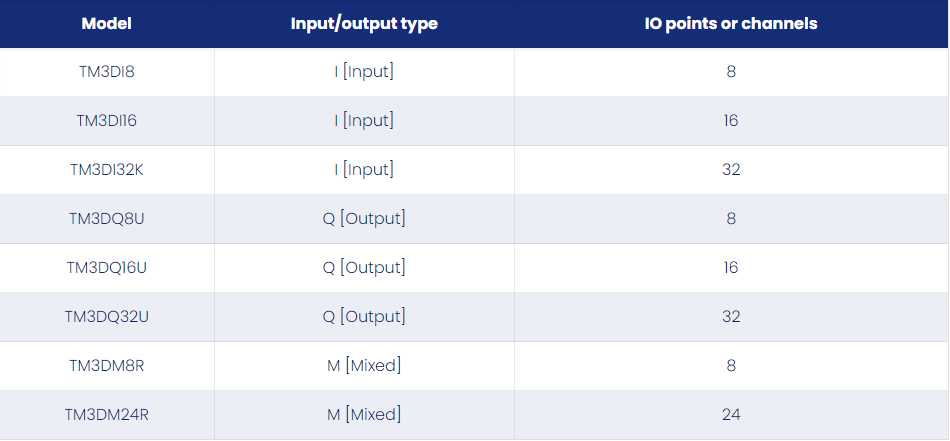Click the Q [Output] cell for TM3DQ16U
The height and width of the screenshot is (441, 950).
(x=364, y=268)
